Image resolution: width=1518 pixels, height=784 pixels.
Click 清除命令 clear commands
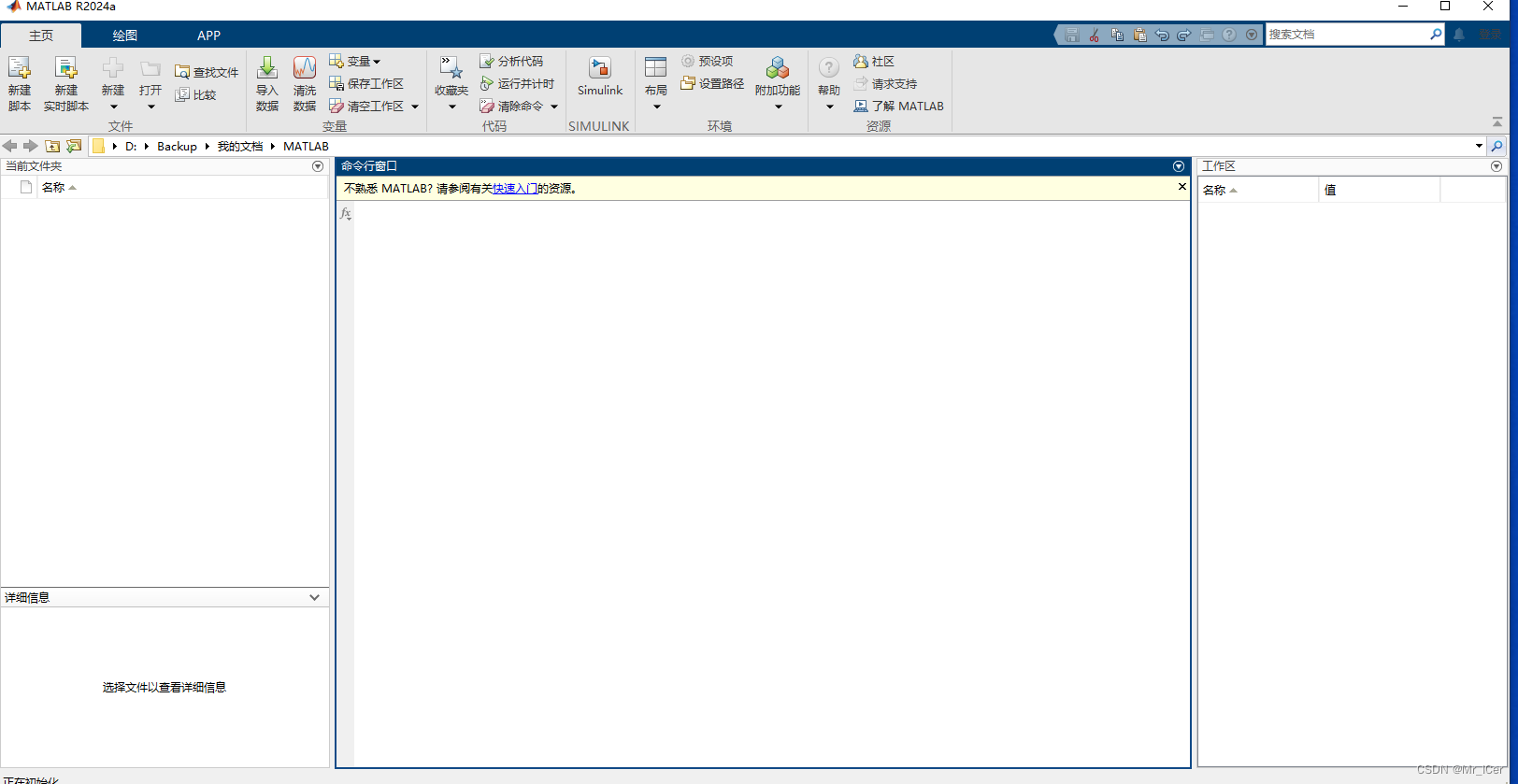511,106
